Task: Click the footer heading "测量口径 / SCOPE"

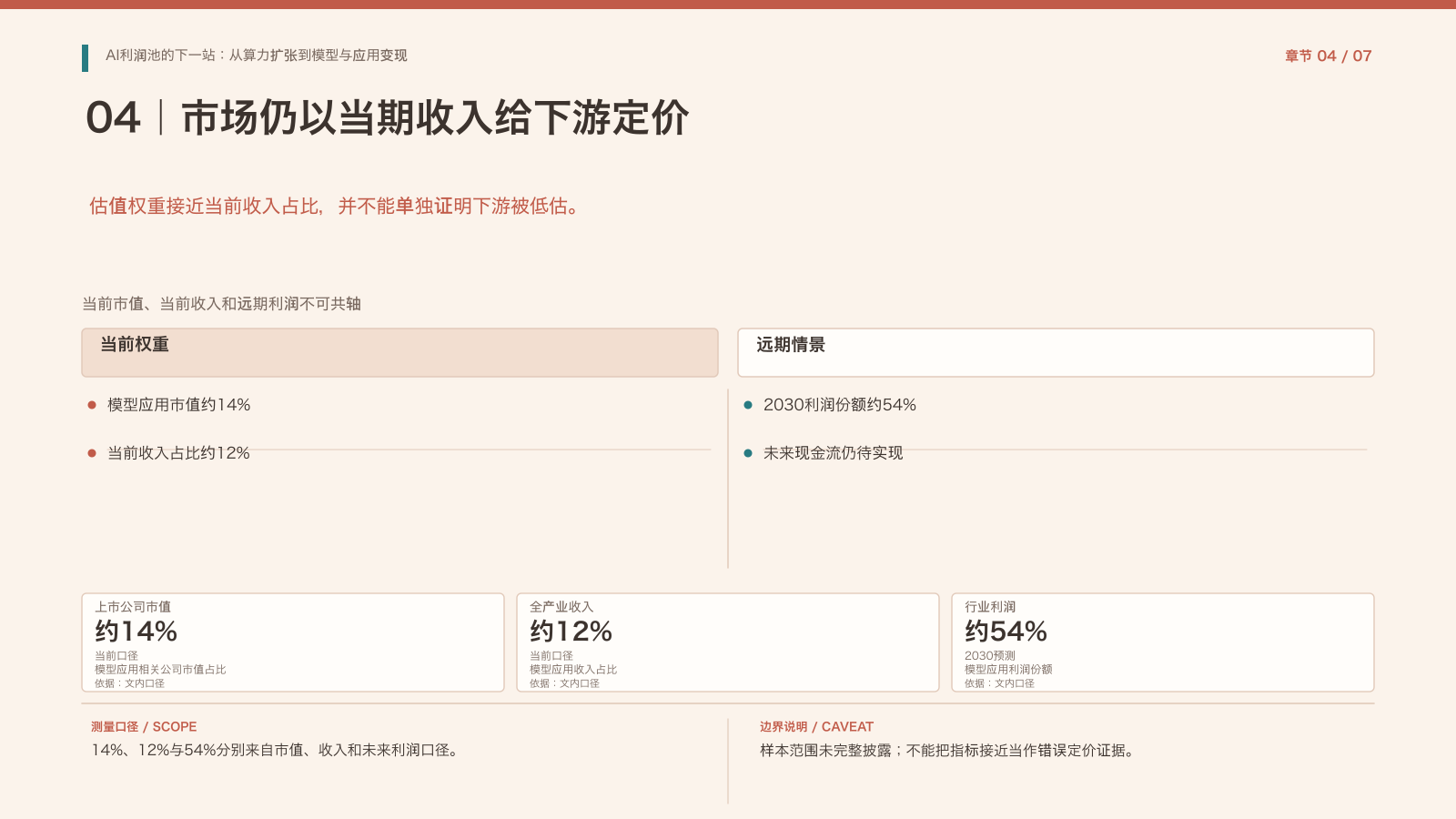Action: pos(144,727)
